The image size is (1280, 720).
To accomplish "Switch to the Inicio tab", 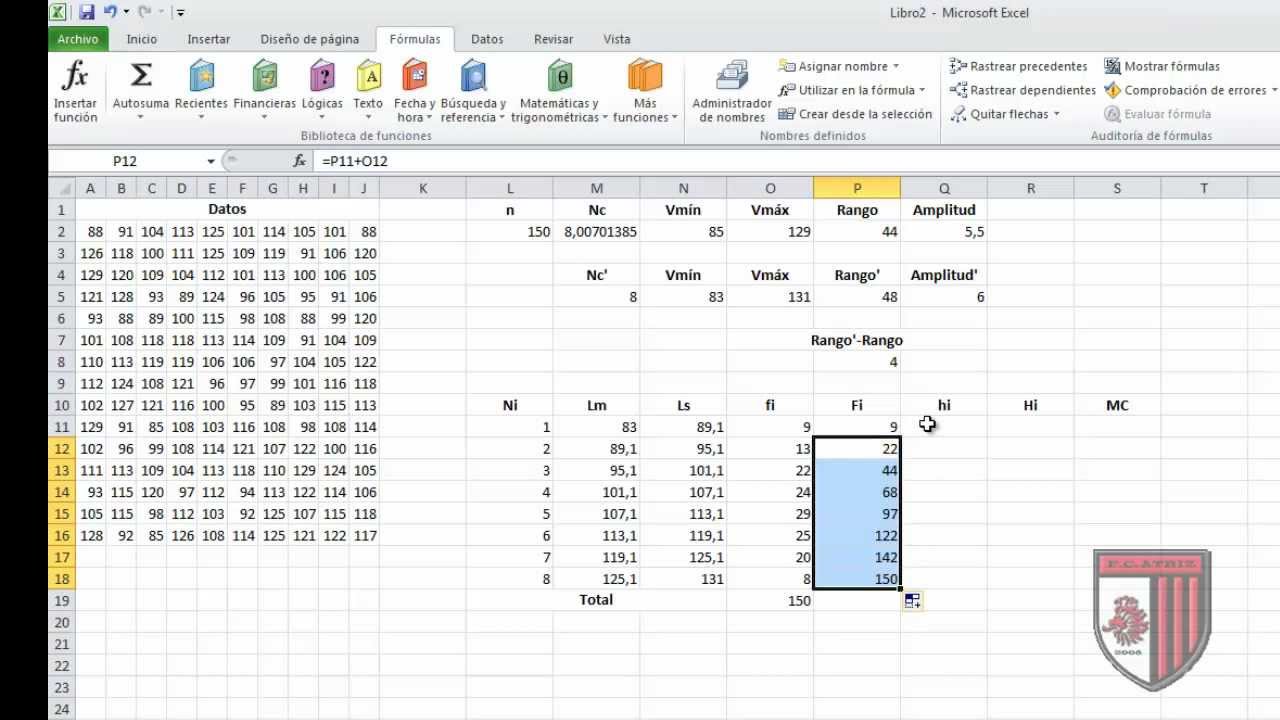I will point(142,39).
